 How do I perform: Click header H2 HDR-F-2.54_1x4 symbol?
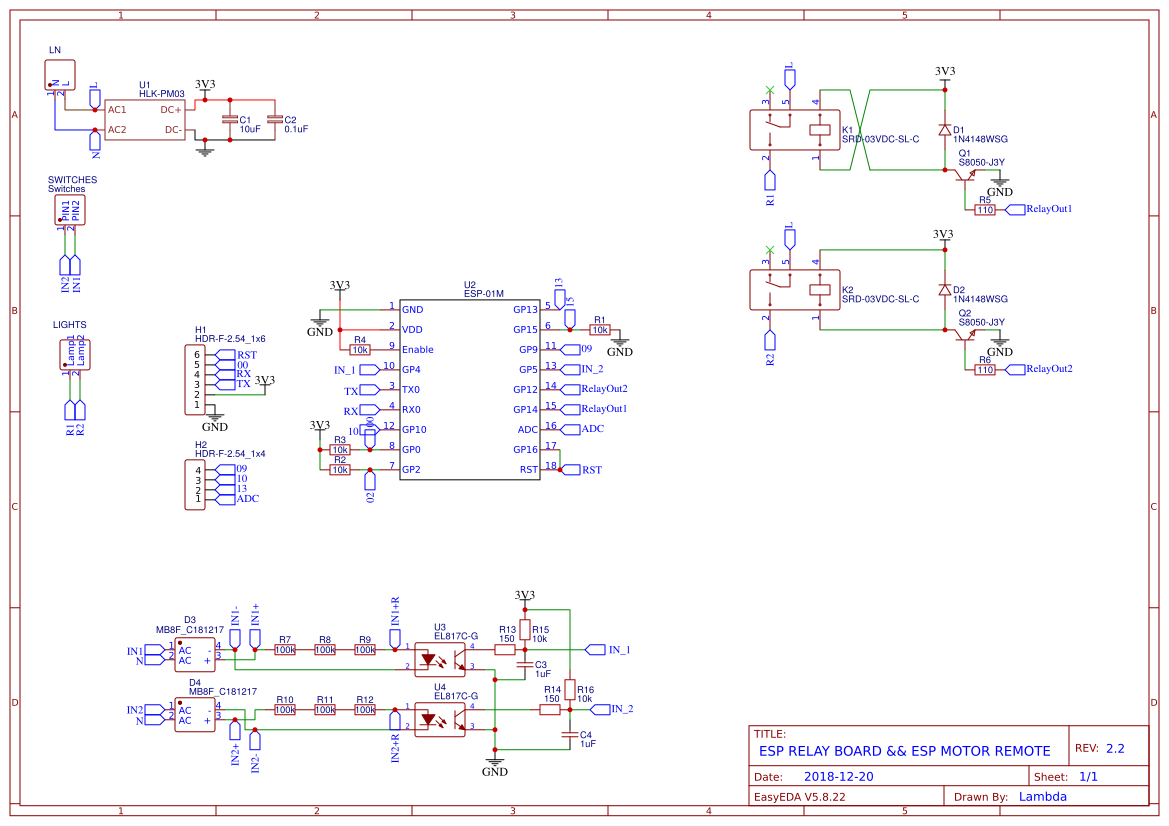coord(196,483)
